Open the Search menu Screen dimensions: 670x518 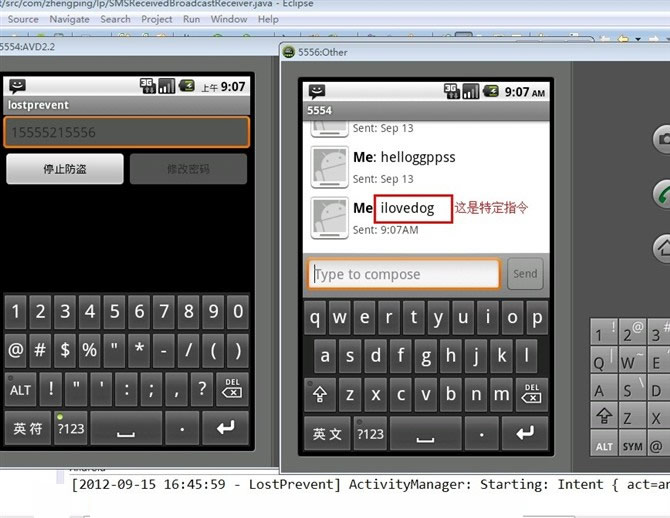pyautogui.click(x=115, y=19)
